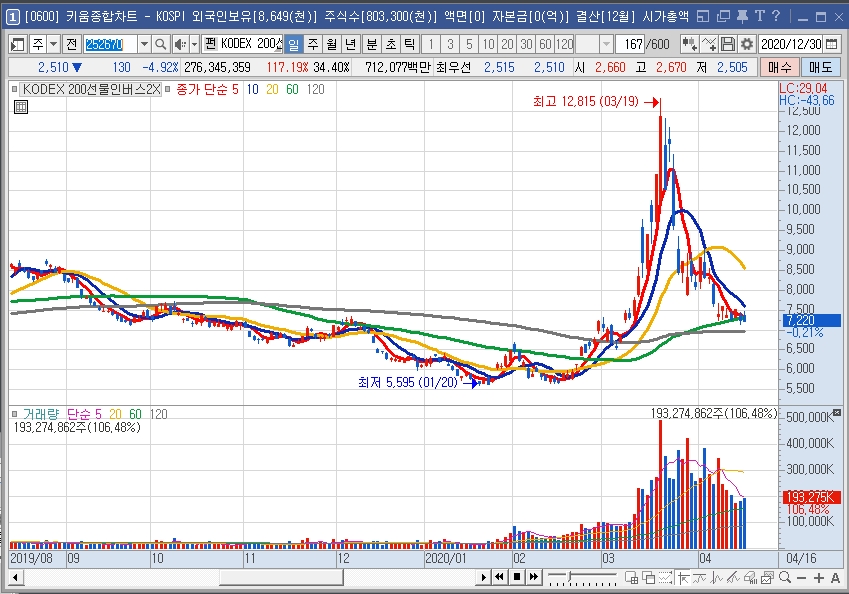Viewport: 849px width, 594px height.
Task: Expand the interval combo box after 120
Action: [606, 44]
